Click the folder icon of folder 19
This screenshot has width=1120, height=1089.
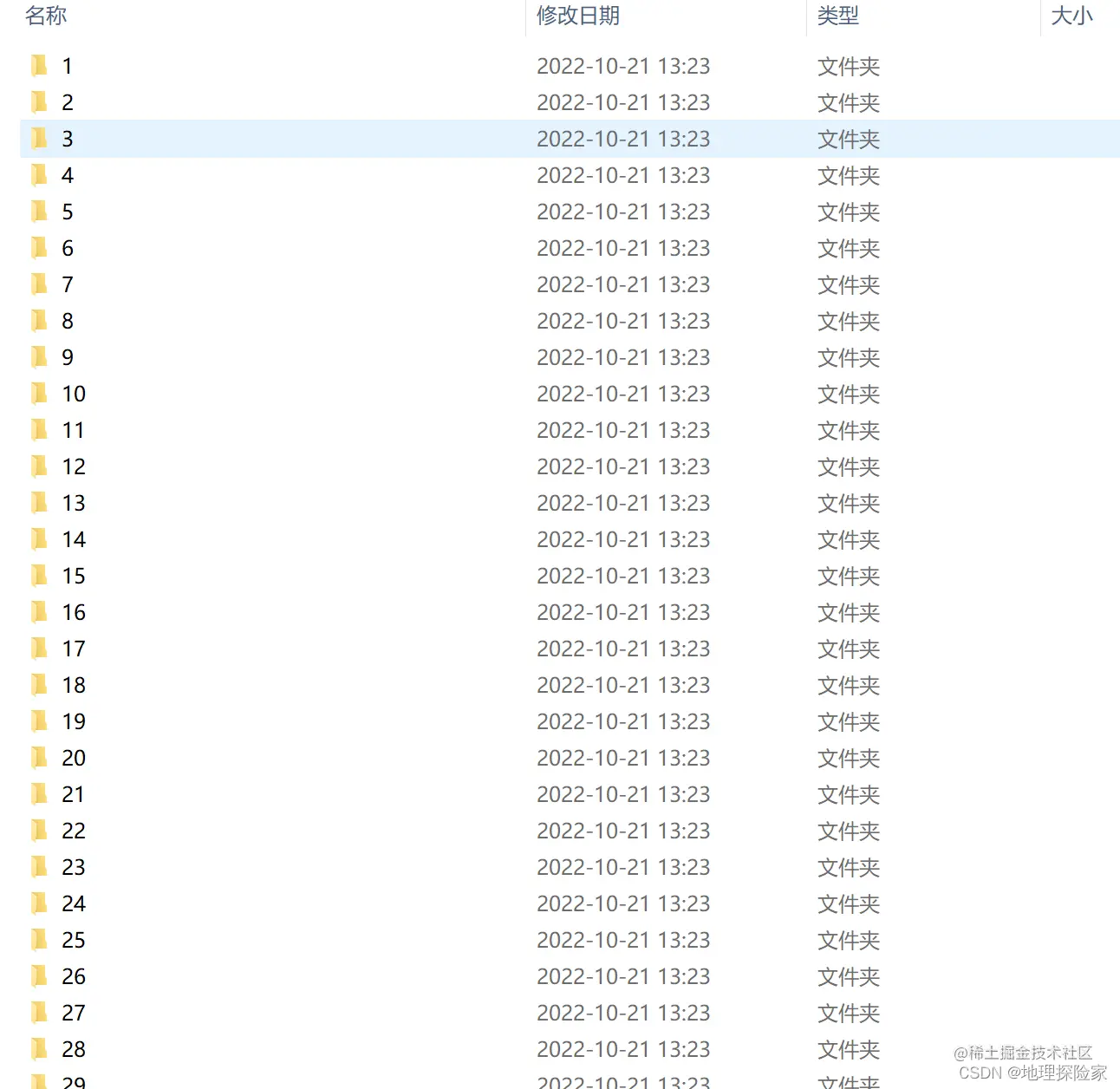(x=39, y=721)
